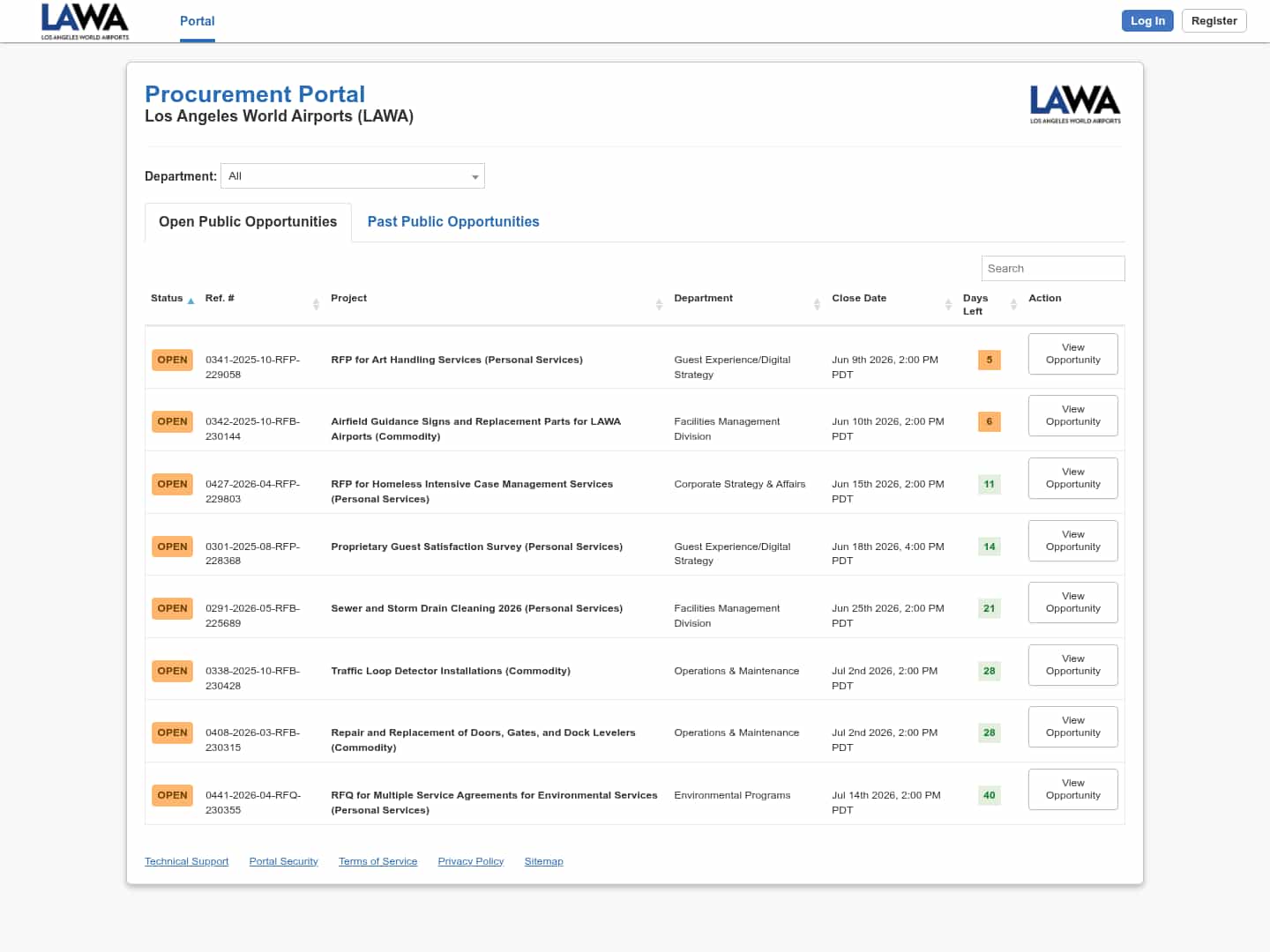Click the LAWA logo beside Procurement Portal title
Screen dimensions: 1270x952
[1075, 104]
